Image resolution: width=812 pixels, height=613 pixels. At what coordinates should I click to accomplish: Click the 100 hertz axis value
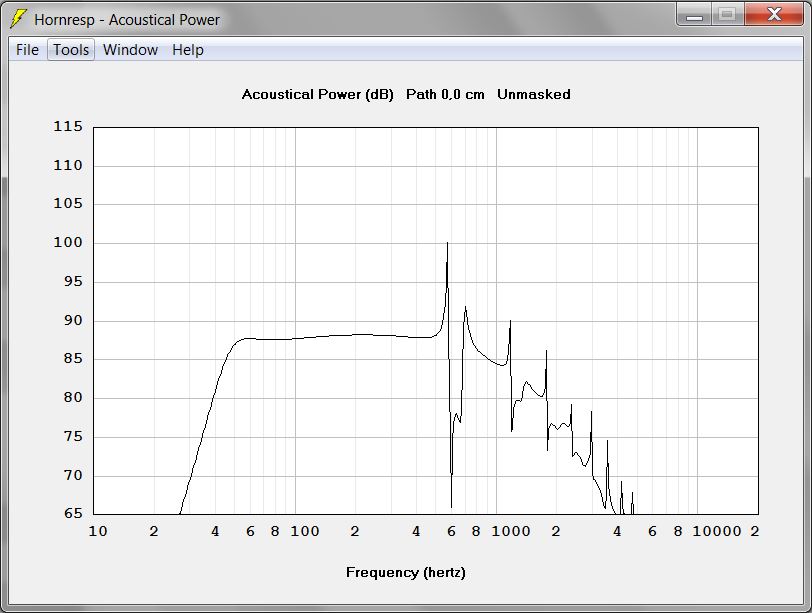point(304,531)
